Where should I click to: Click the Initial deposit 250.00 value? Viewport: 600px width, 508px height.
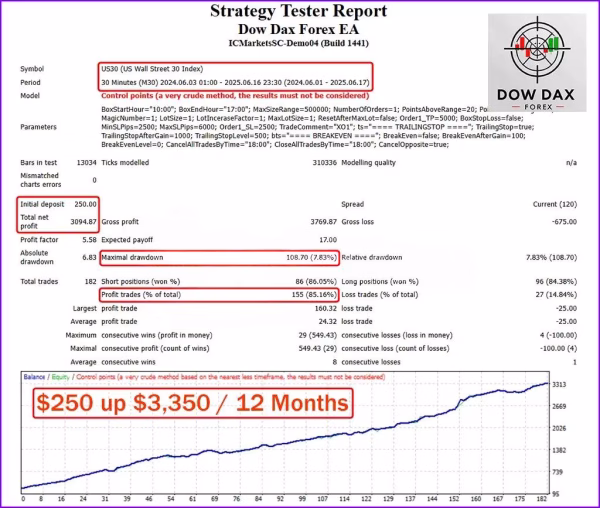point(85,204)
